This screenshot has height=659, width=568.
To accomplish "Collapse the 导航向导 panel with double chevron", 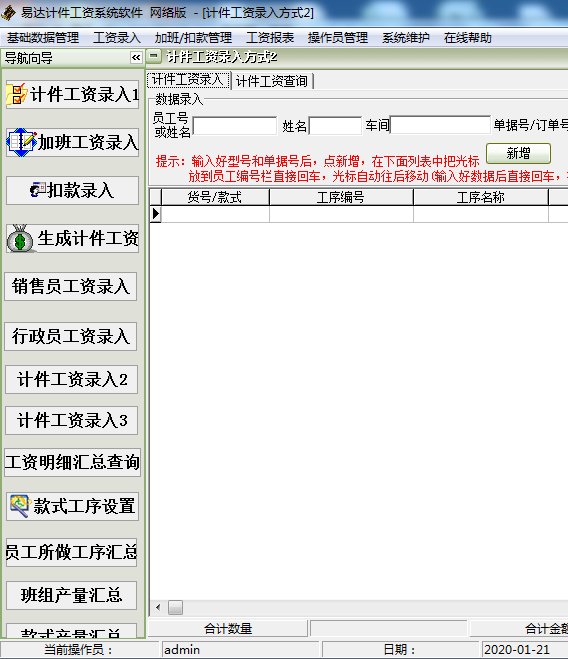I will (136, 58).
